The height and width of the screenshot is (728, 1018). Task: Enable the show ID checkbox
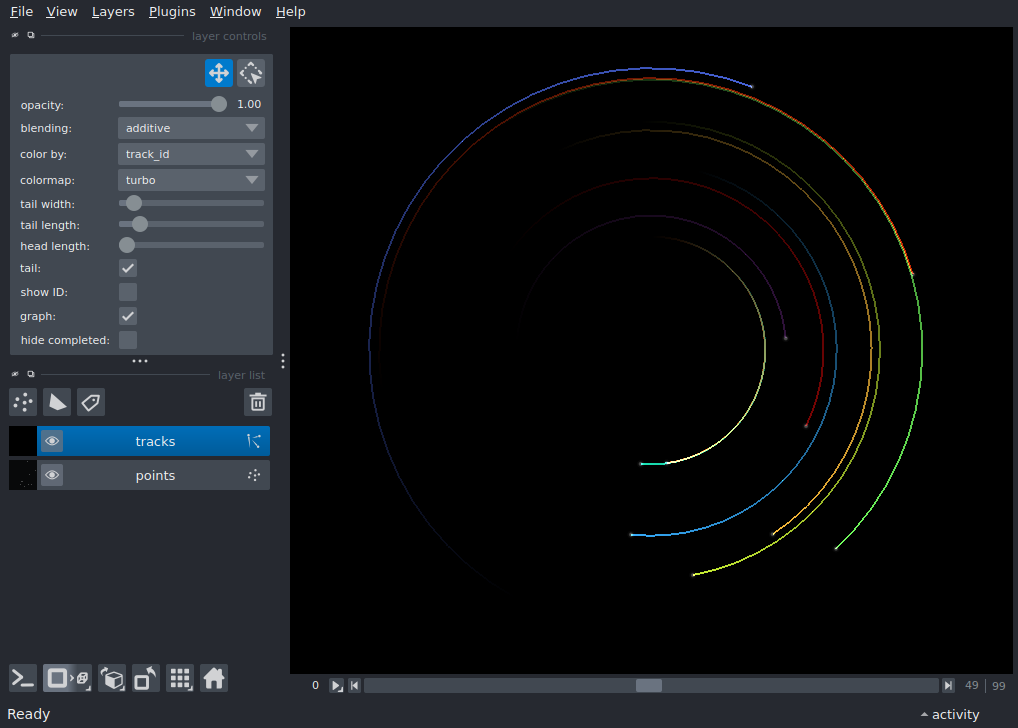(x=128, y=292)
